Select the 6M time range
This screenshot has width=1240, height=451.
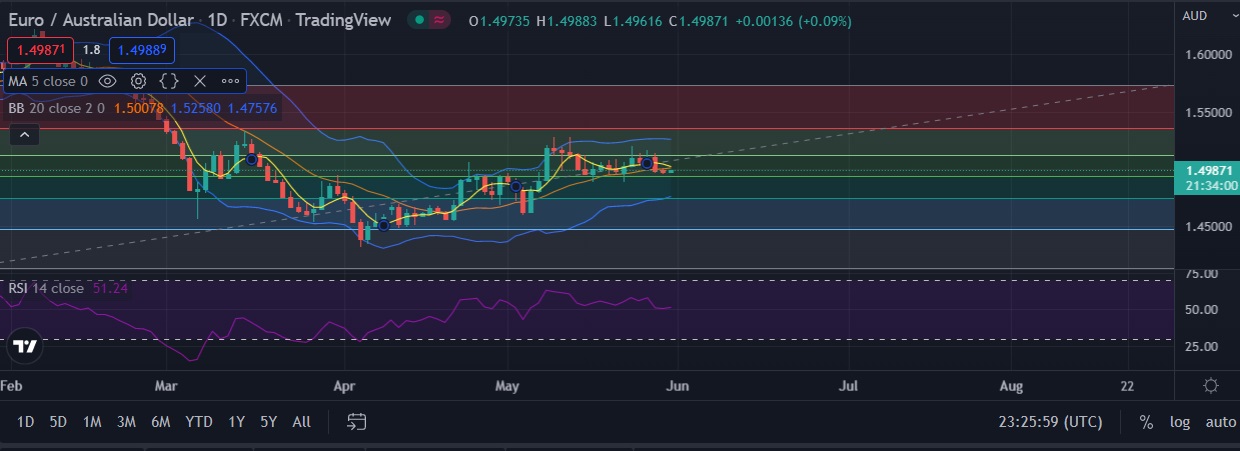tap(160, 422)
